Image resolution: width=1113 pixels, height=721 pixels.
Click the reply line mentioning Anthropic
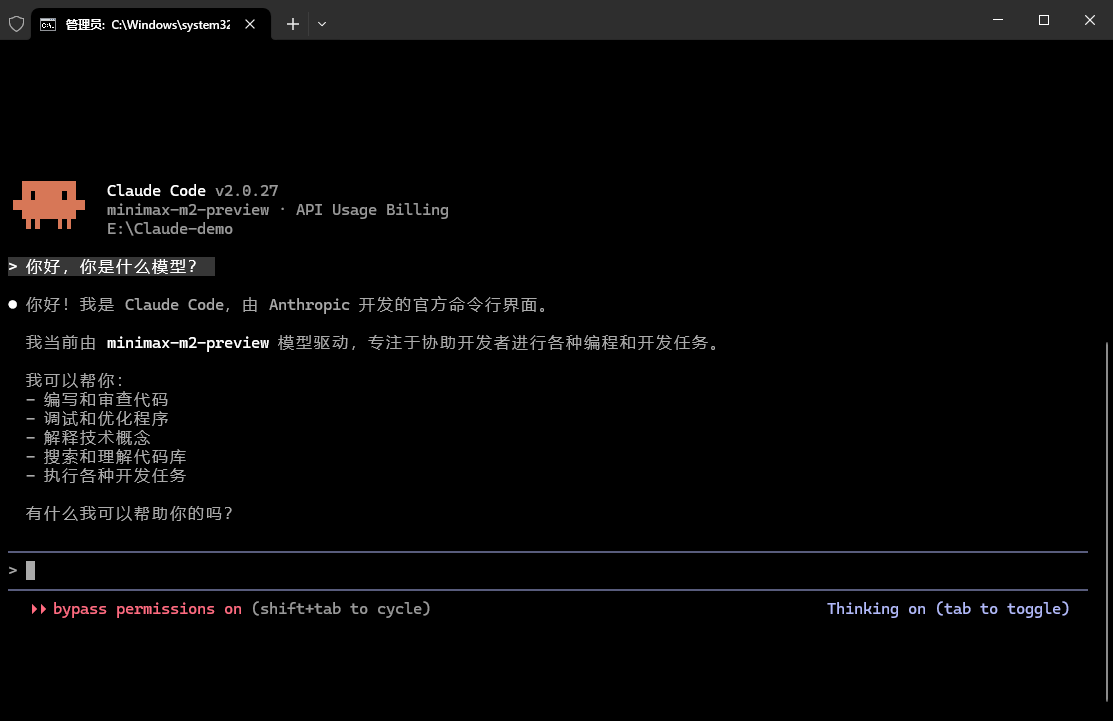pos(287,304)
